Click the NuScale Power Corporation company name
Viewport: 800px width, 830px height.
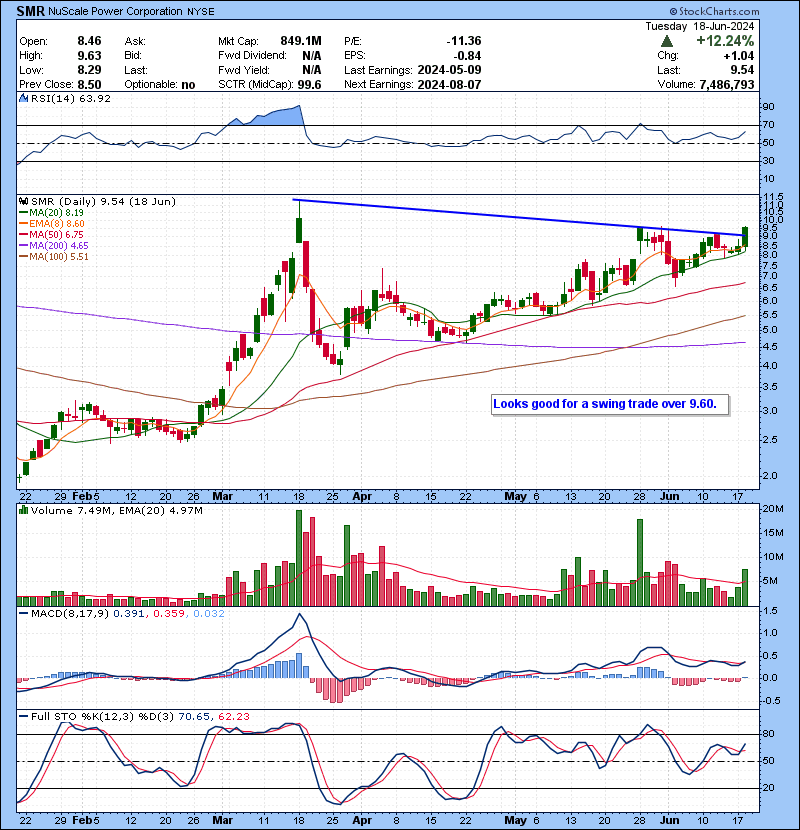(115, 11)
